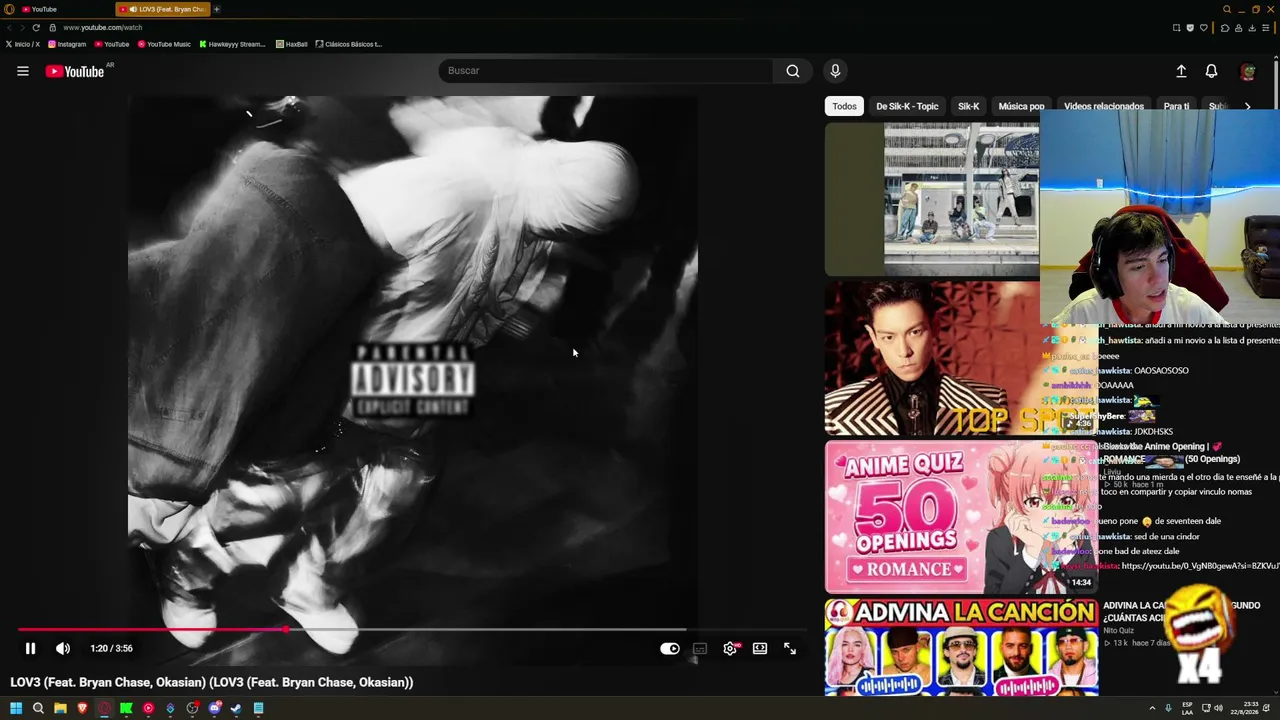Mute the video volume
This screenshot has width=1280, height=720.
63,649
